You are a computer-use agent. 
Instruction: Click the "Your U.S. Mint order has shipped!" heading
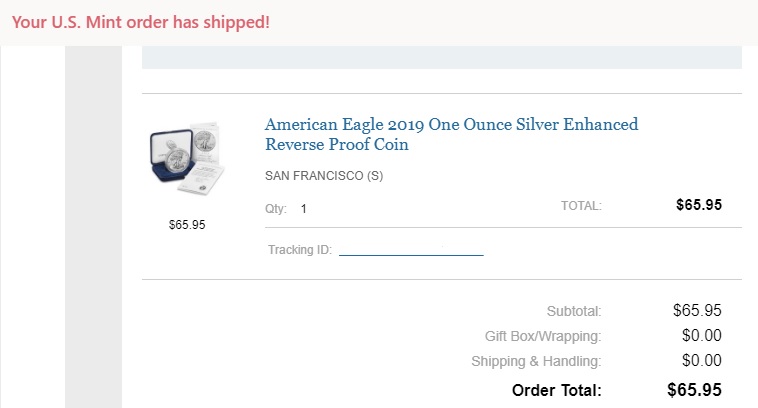click(x=141, y=21)
